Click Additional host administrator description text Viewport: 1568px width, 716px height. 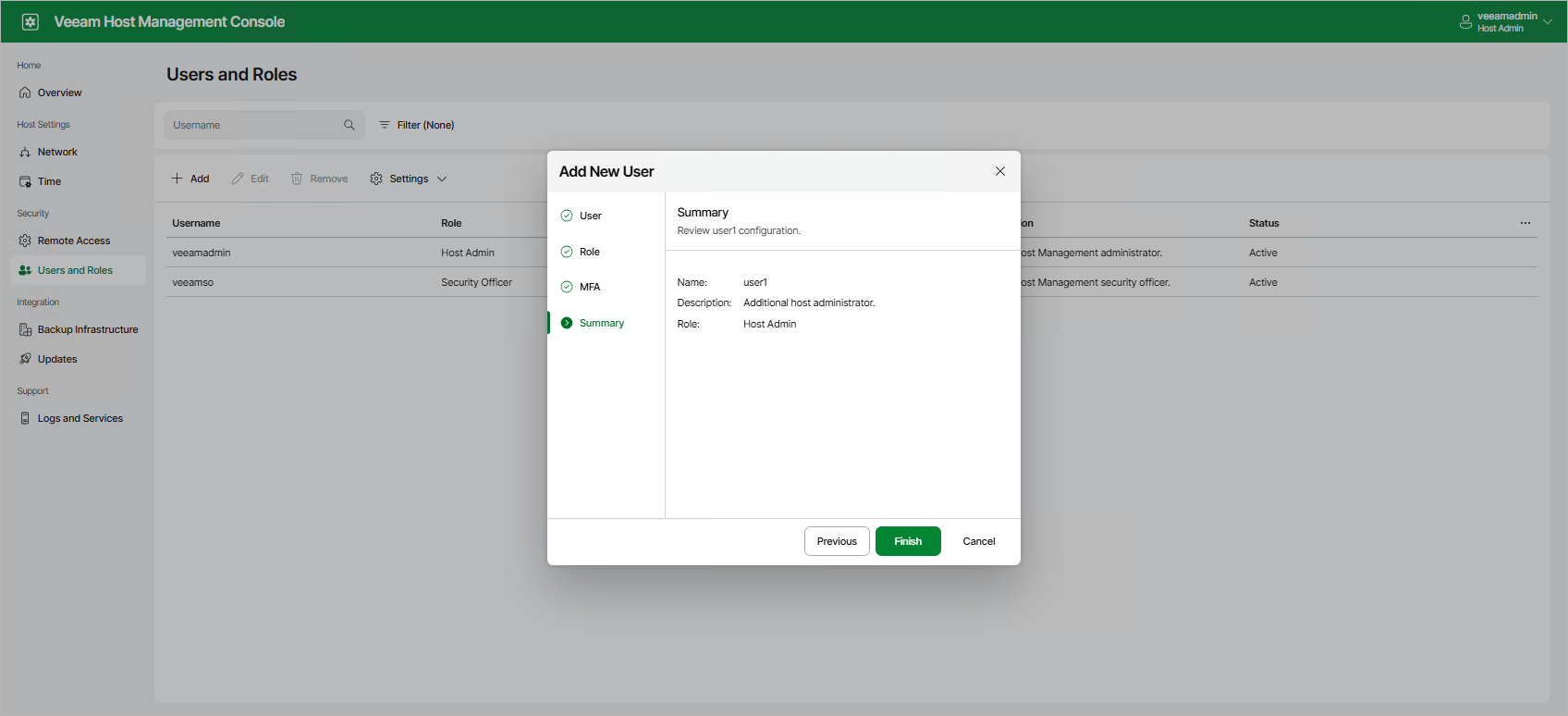(809, 302)
